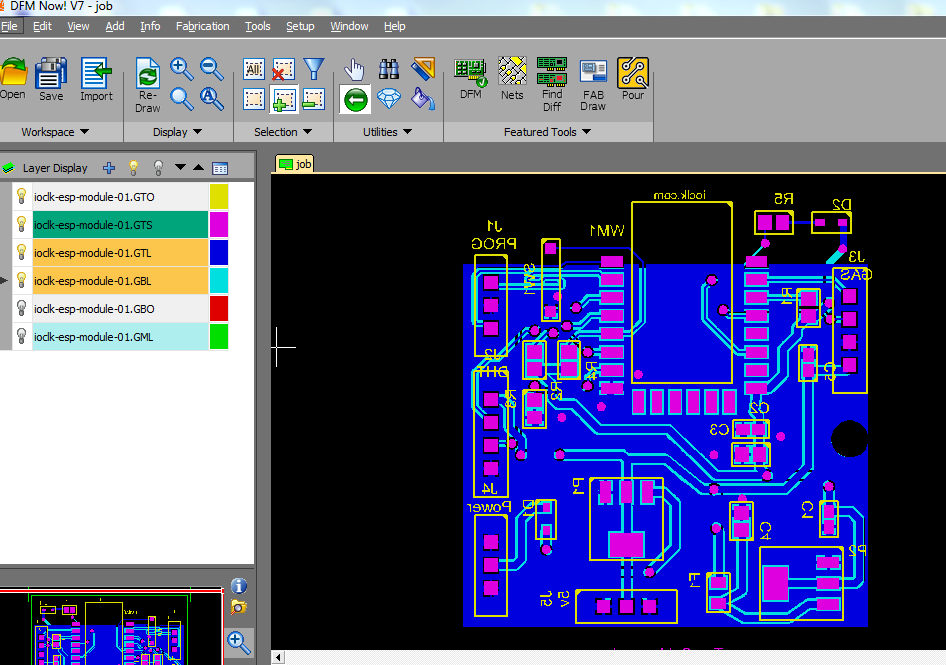Click the green back arrow icon
This screenshot has width=946, height=665.
point(355,100)
